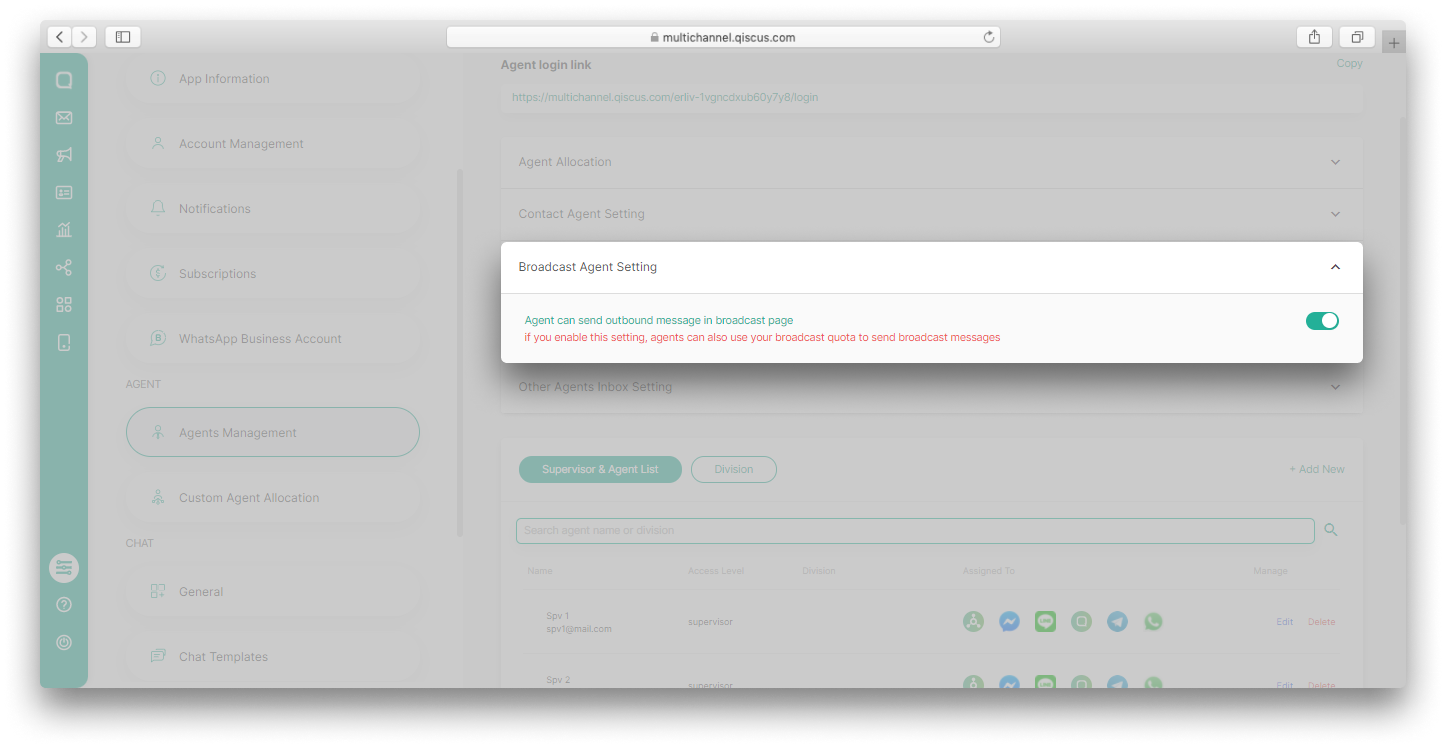Click the mobile app icon in sidebar
The image size is (1446, 748).
click(x=64, y=341)
